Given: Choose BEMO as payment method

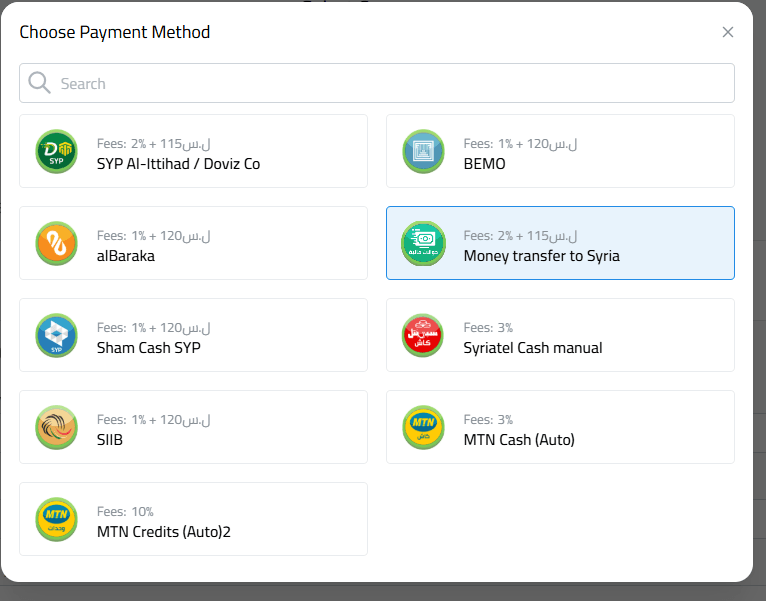Looking at the screenshot, I should [560, 151].
